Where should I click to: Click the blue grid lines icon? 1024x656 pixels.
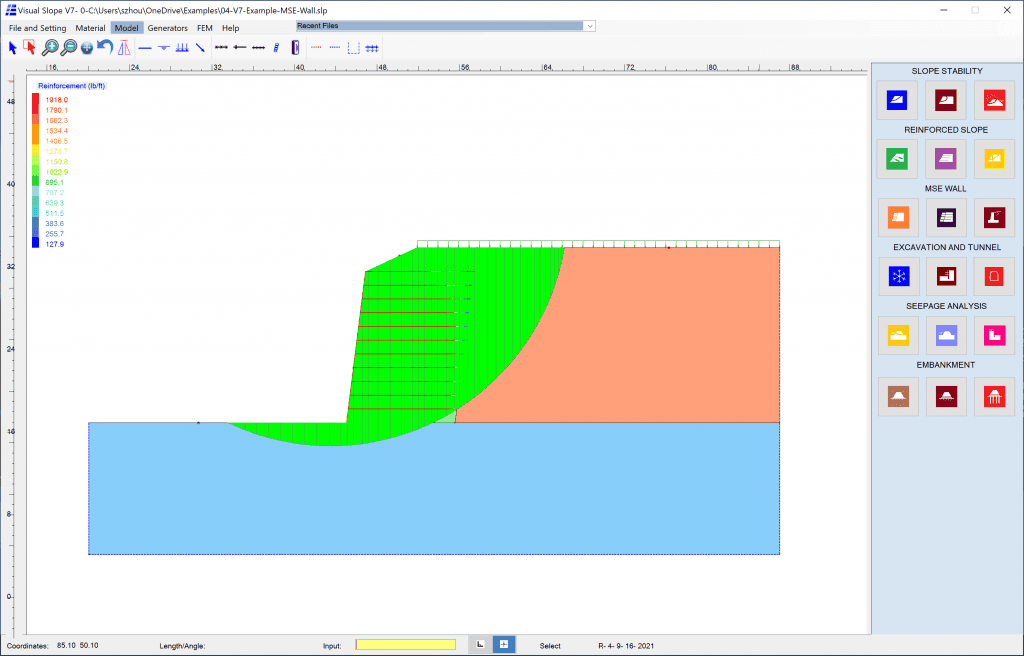[x=372, y=48]
